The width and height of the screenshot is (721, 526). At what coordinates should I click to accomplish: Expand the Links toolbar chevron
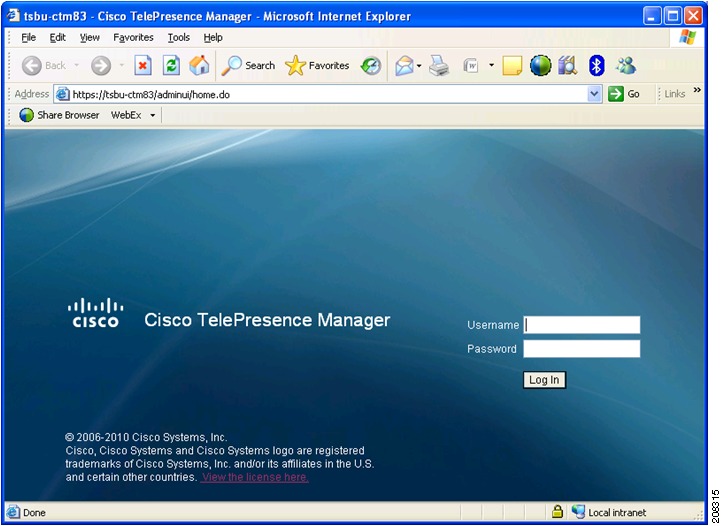[697, 90]
